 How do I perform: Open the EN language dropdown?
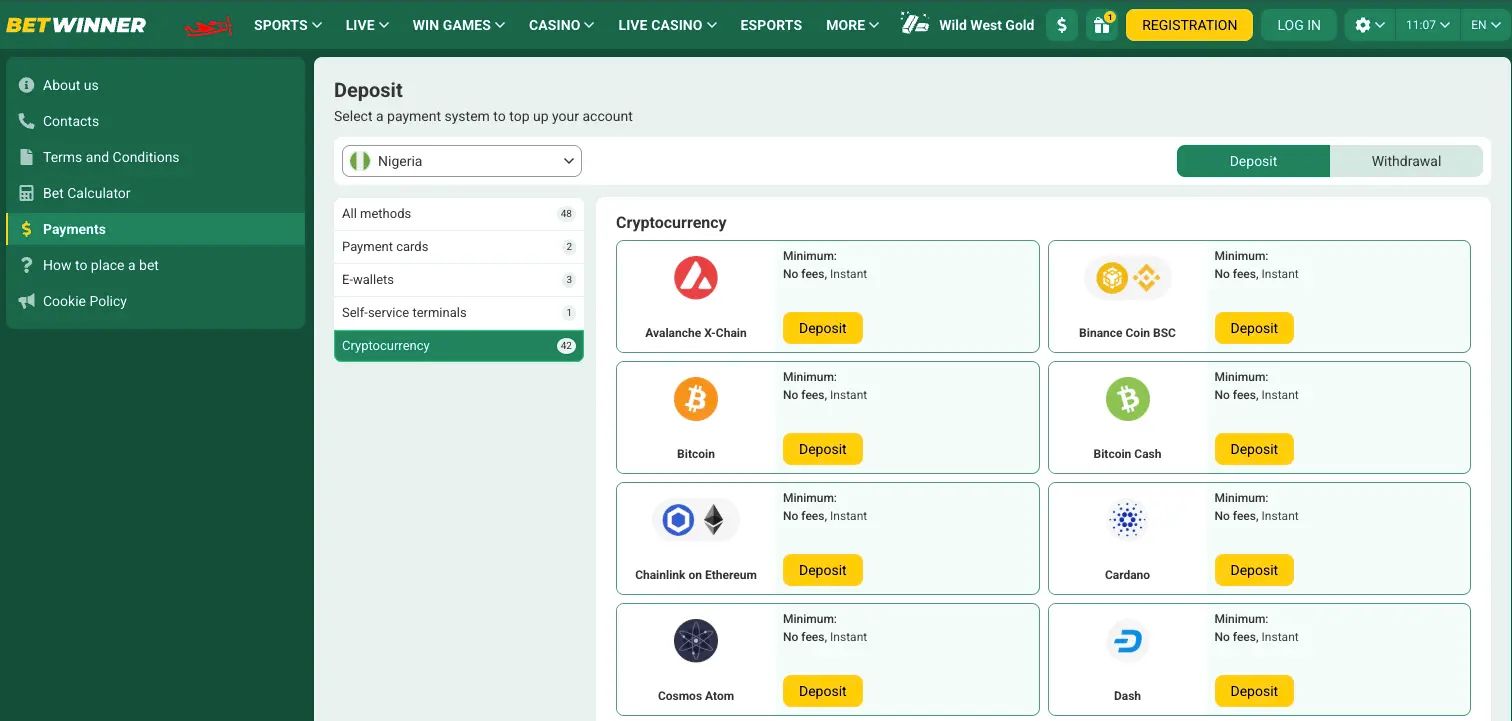[1485, 25]
